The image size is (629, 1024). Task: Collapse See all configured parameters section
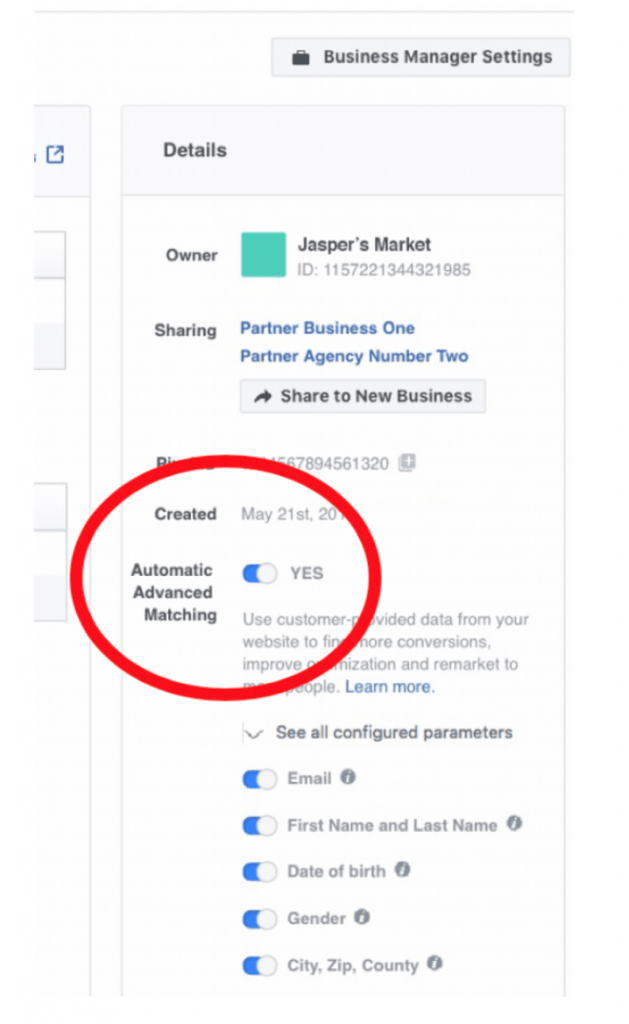(x=255, y=733)
